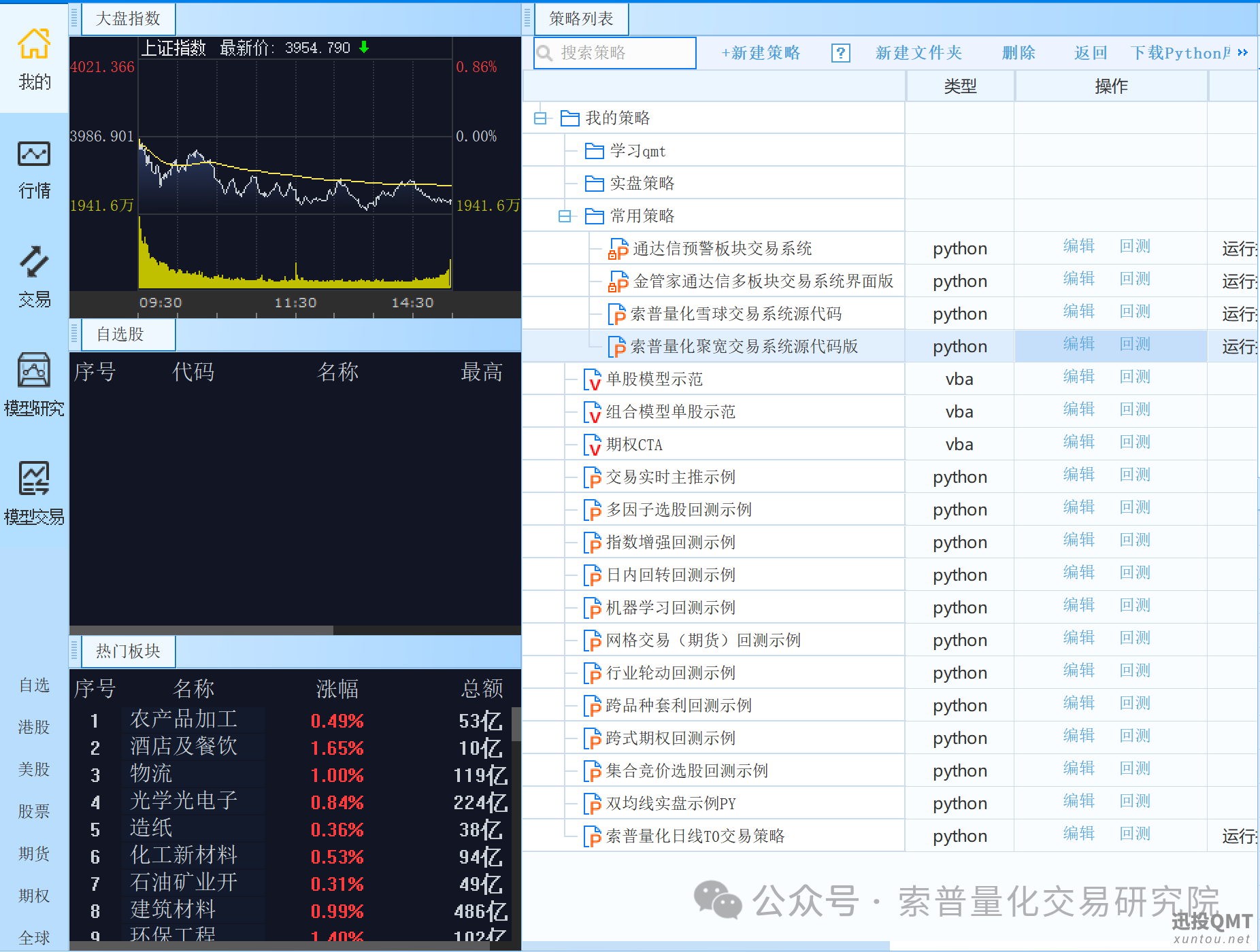Click the question mark help icon
Image resolution: width=1260 pixels, height=952 pixels.
(841, 53)
